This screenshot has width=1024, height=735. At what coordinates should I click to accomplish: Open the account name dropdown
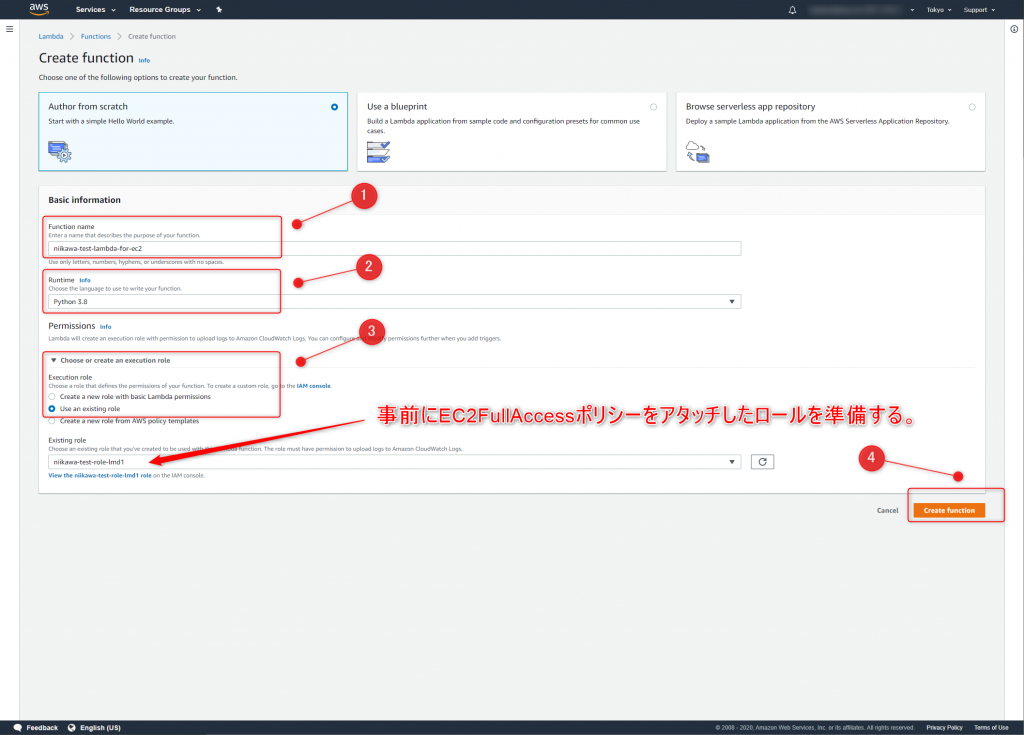[861, 10]
